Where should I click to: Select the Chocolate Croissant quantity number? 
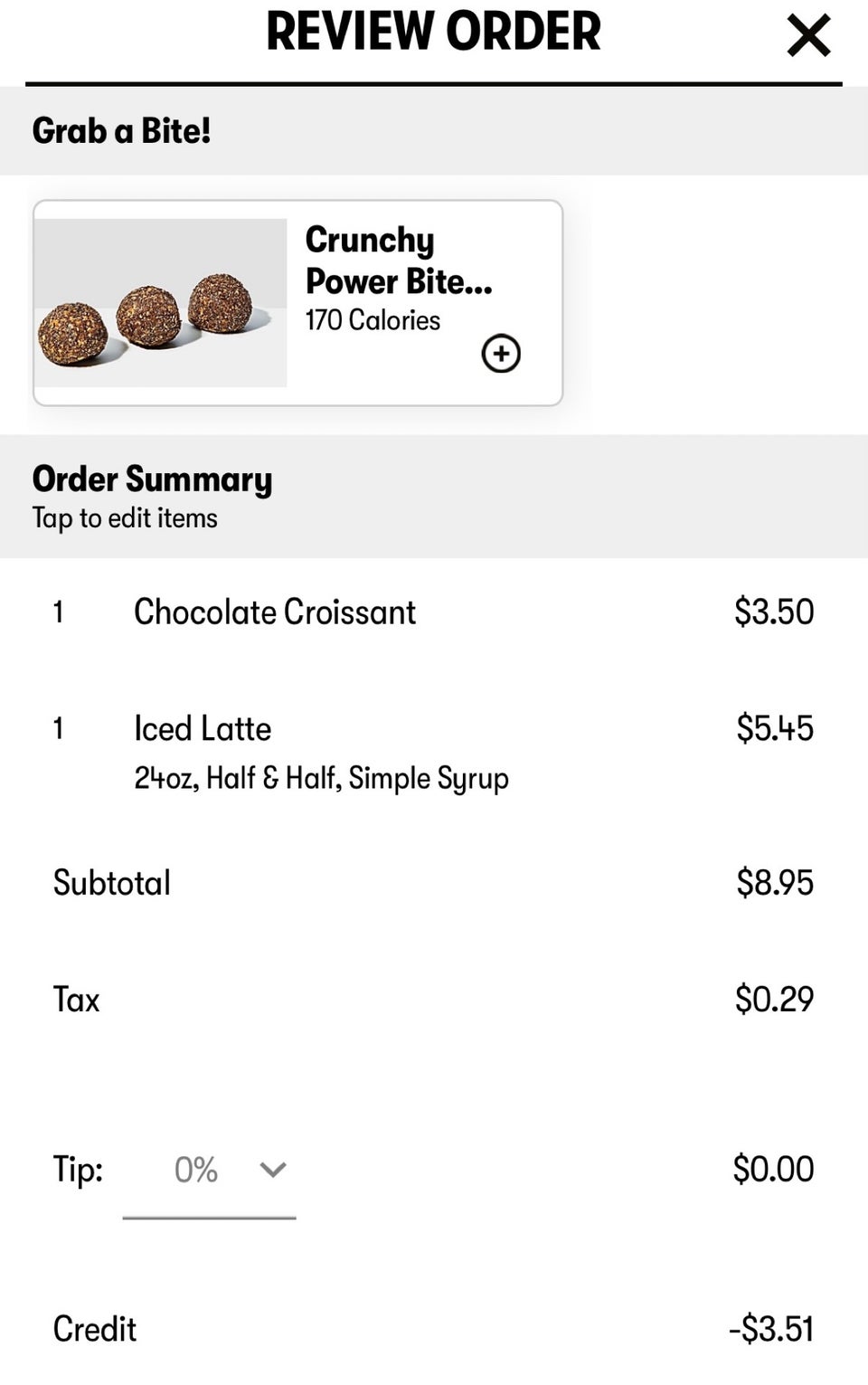coord(59,612)
